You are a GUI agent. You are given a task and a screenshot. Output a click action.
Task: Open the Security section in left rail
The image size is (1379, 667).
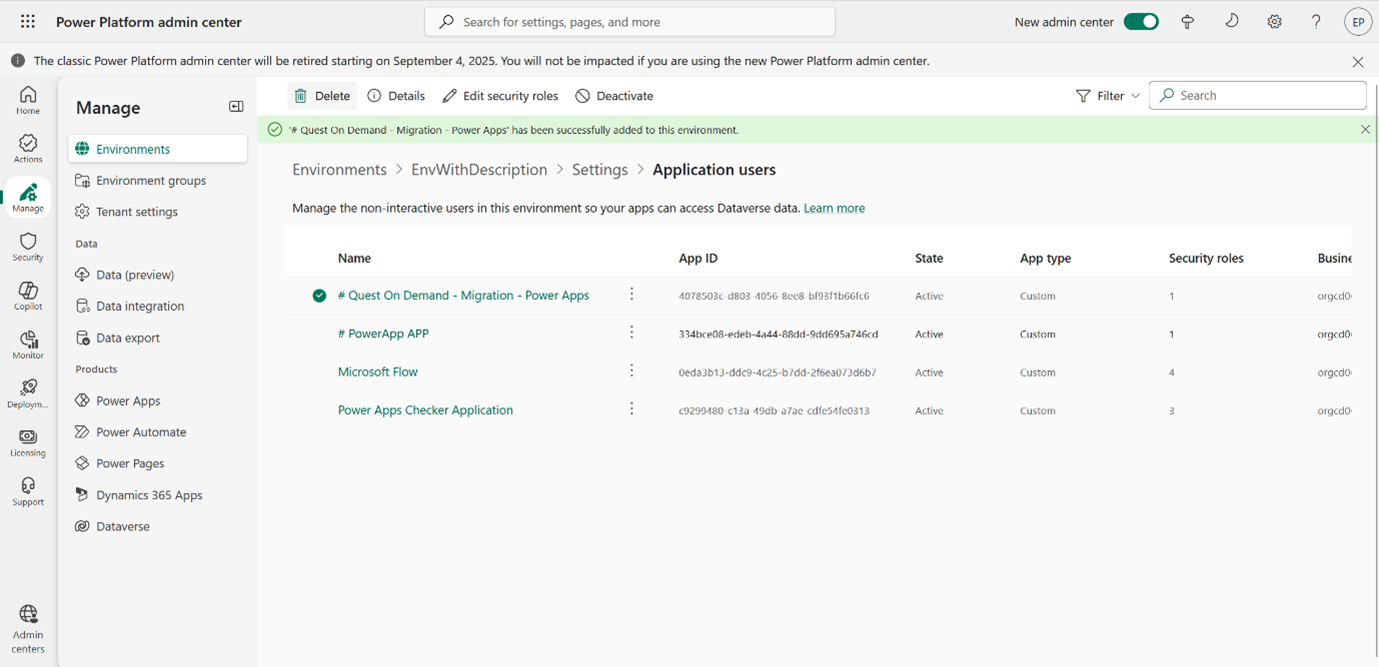28,246
